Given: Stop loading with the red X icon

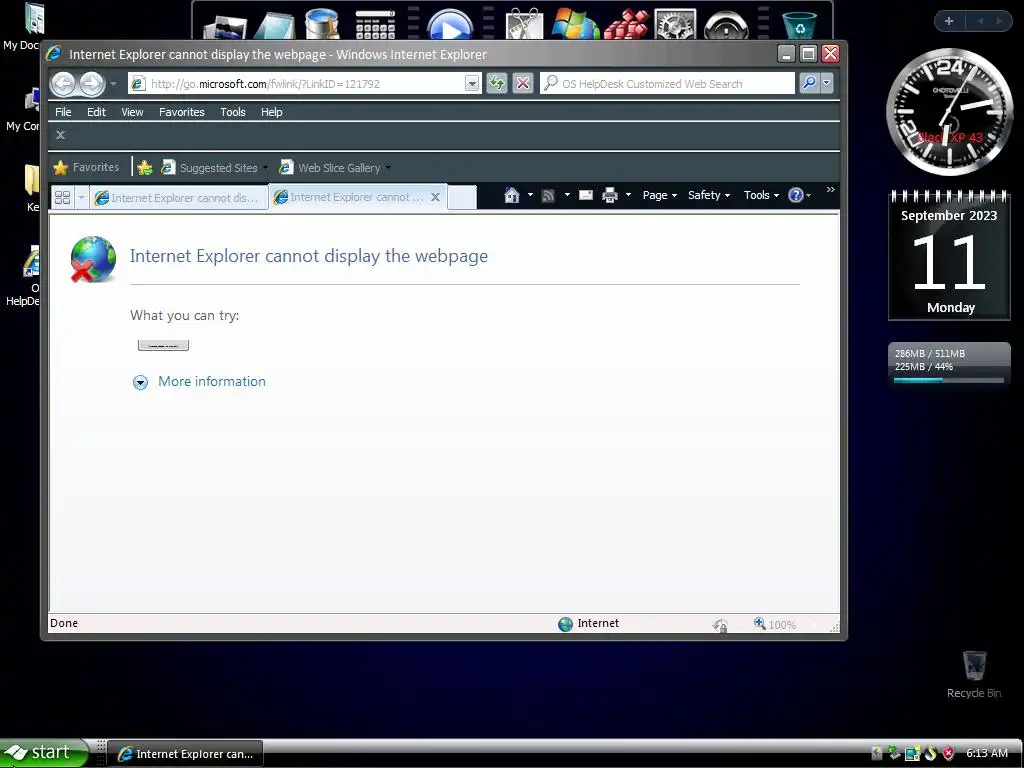Looking at the screenshot, I should (x=522, y=84).
